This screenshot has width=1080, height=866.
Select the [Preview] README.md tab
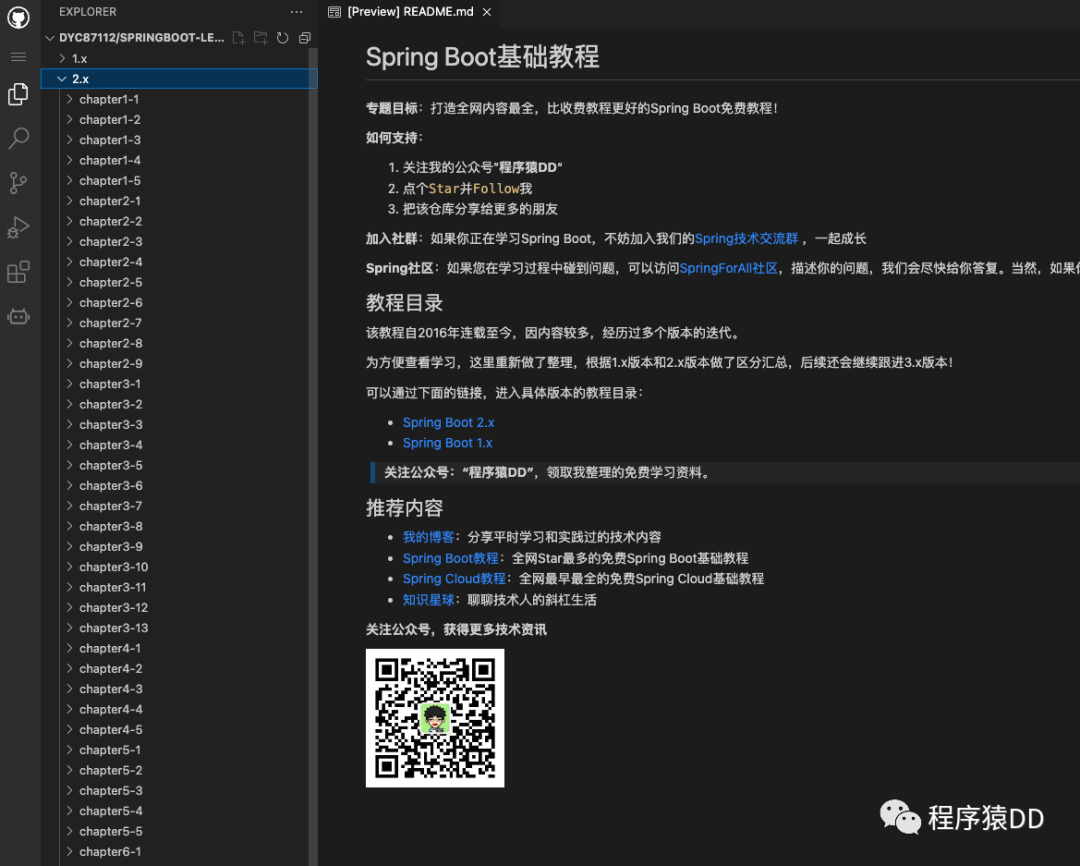click(411, 12)
